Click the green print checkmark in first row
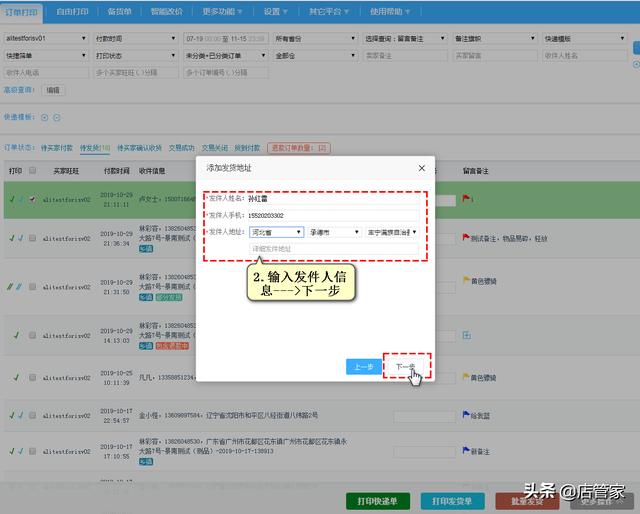 tap(13, 199)
